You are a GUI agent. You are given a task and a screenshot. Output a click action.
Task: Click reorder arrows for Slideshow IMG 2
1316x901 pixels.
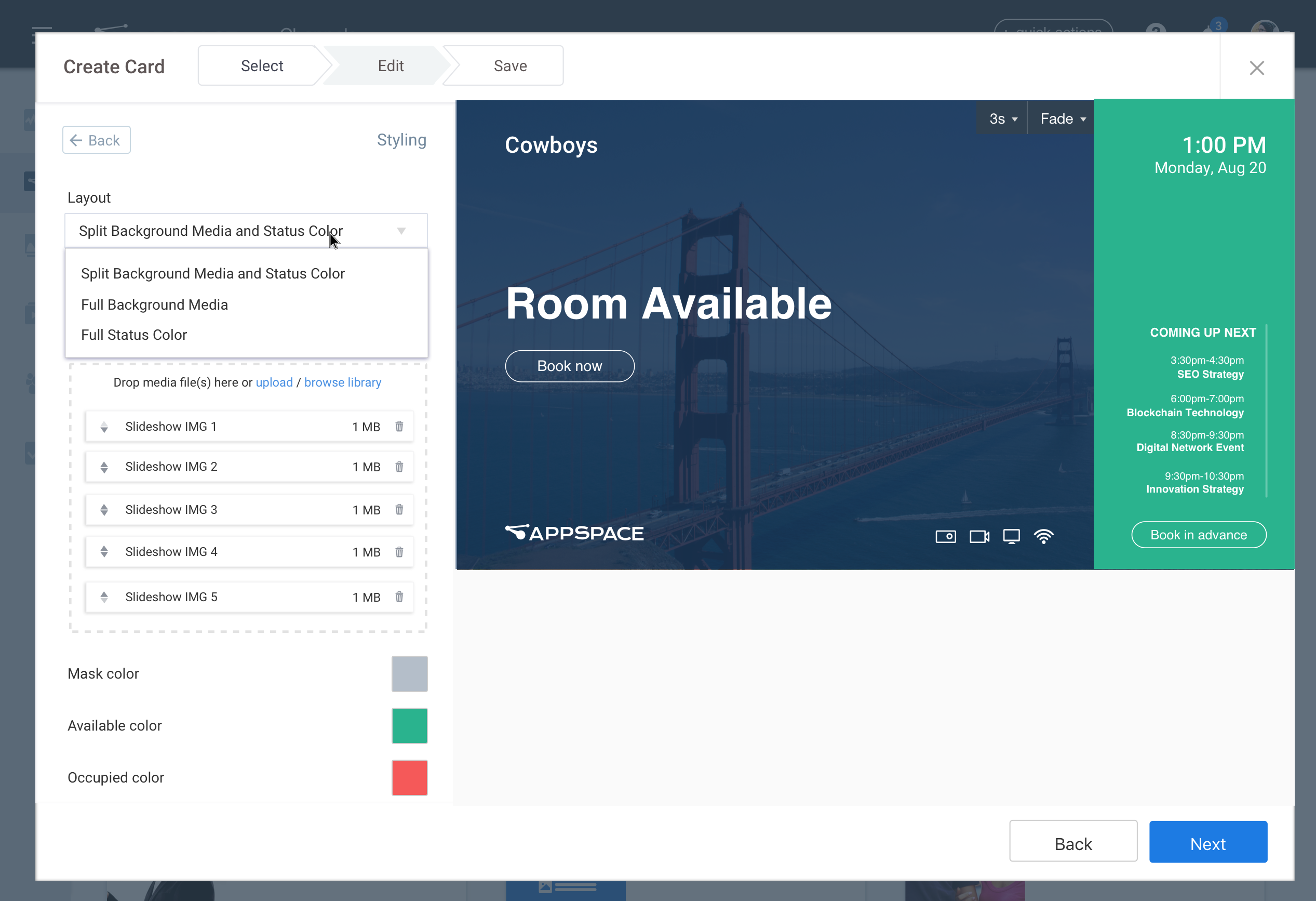tap(104, 467)
